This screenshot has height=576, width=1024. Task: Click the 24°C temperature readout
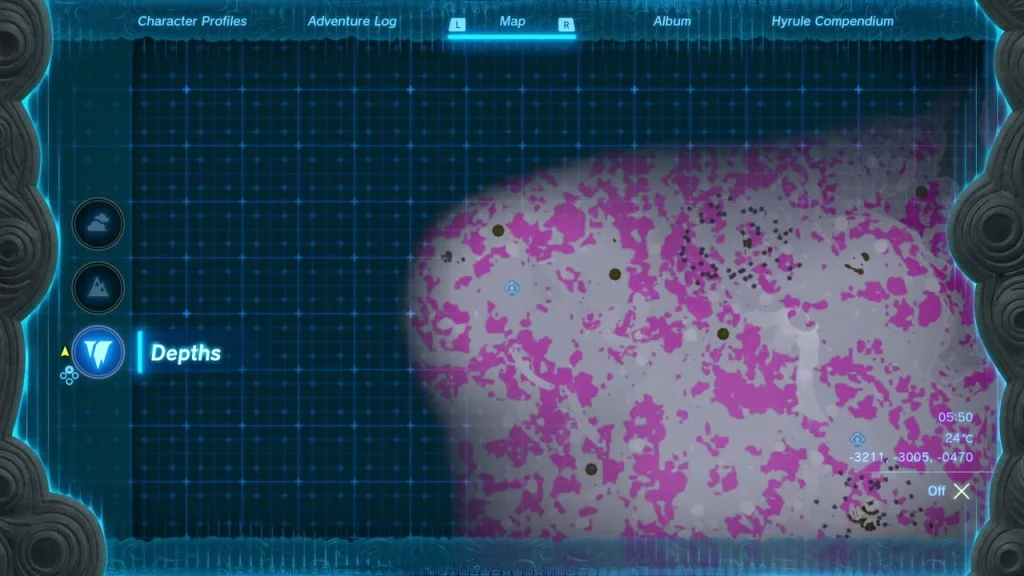point(959,438)
